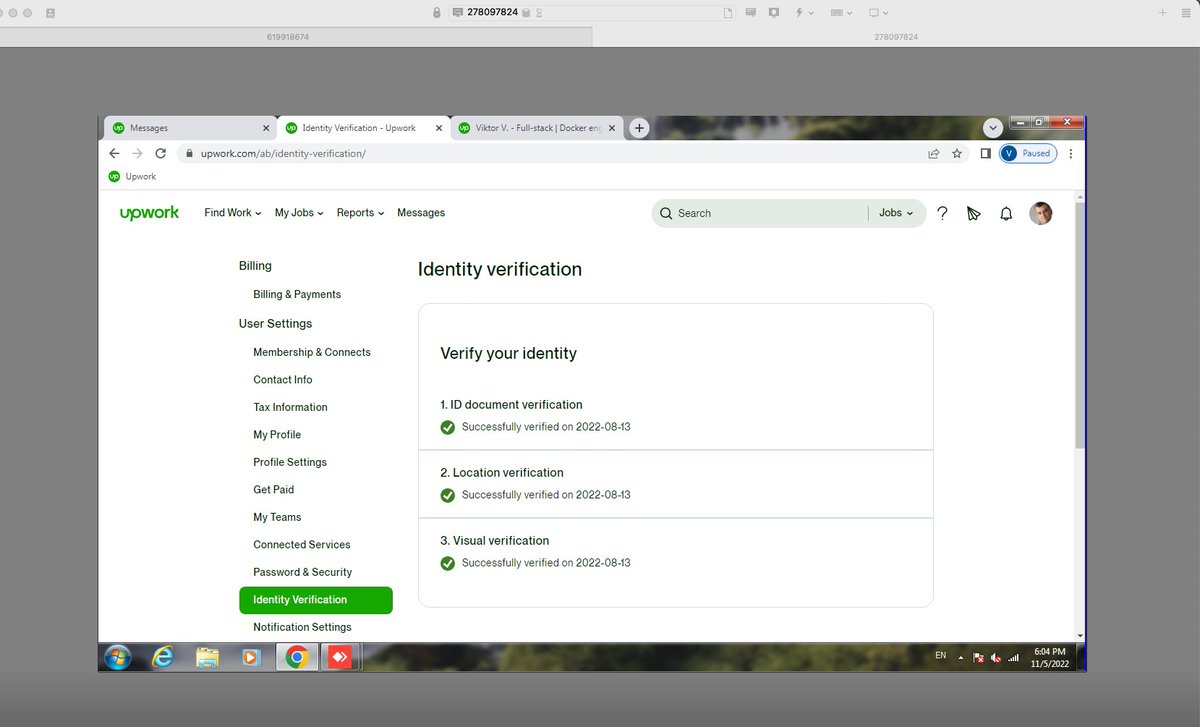Open Notification Settings in the sidebar
This screenshot has height=727, width=1200.
(303, 627)
